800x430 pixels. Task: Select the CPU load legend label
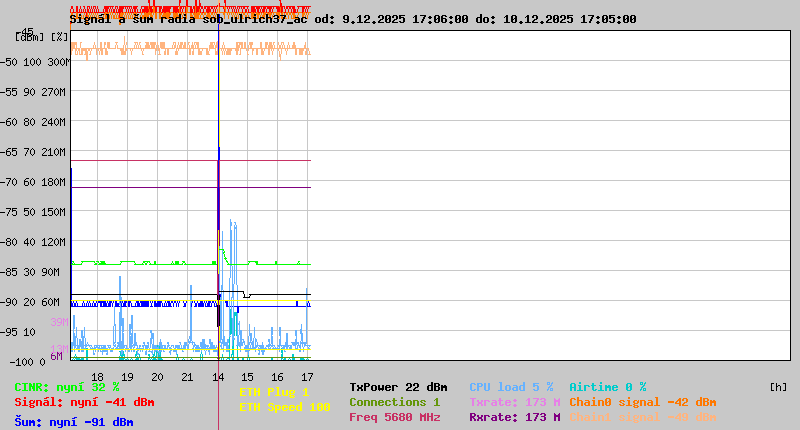(x=510, y=387)
